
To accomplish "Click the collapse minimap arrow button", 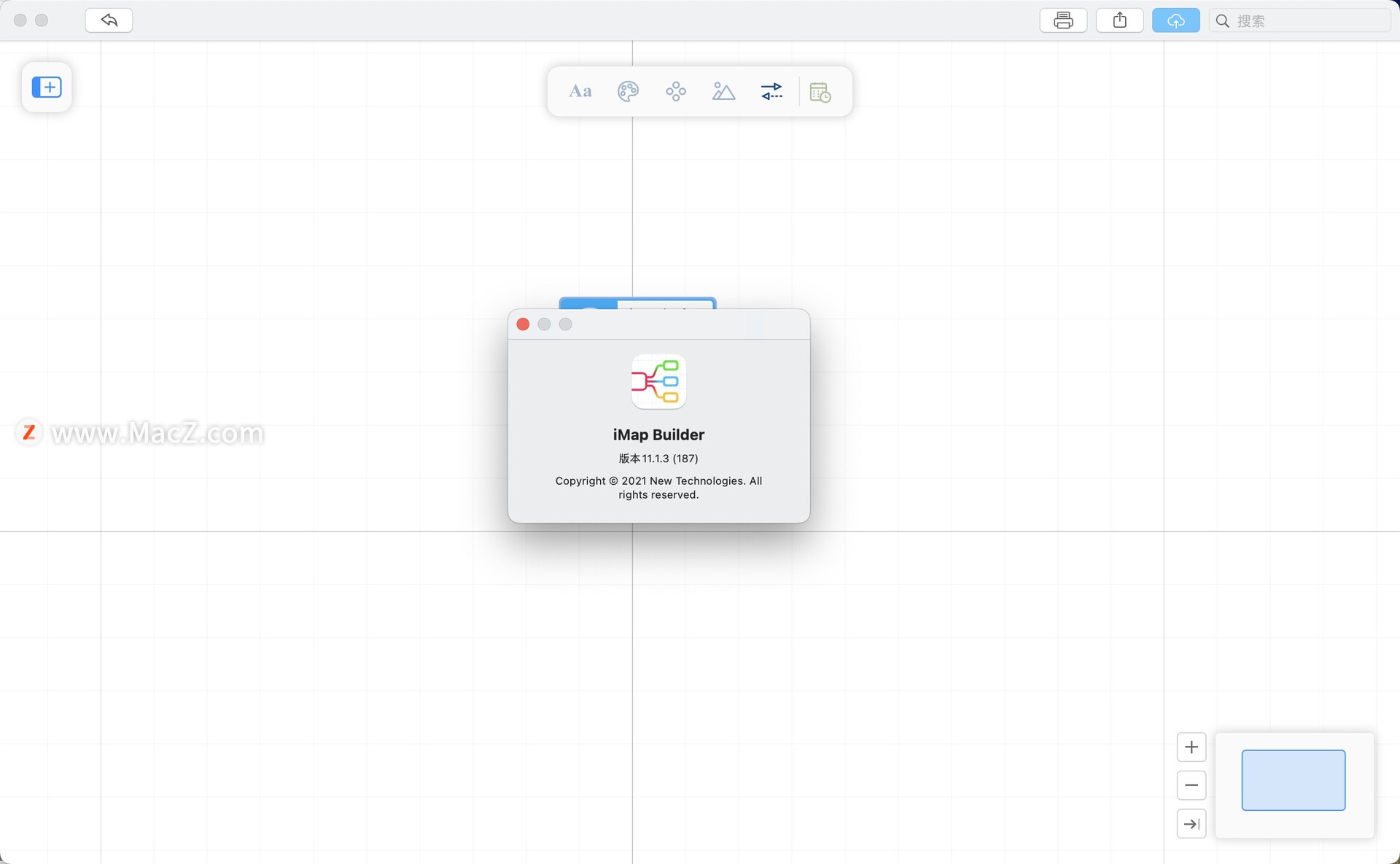I will (x=1191, y=824).
